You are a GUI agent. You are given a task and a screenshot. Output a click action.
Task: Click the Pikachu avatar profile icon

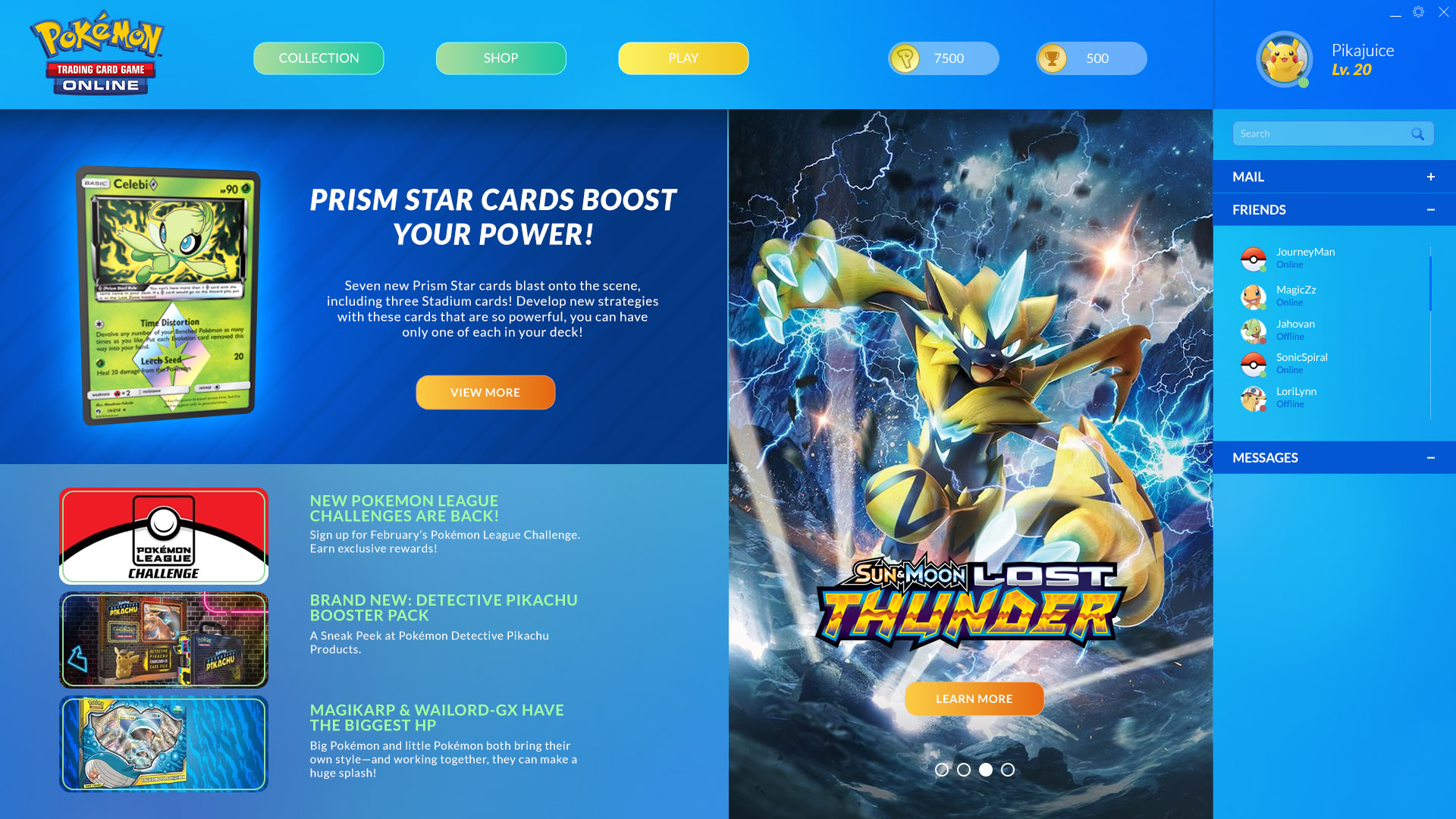tap(1284, 58)
